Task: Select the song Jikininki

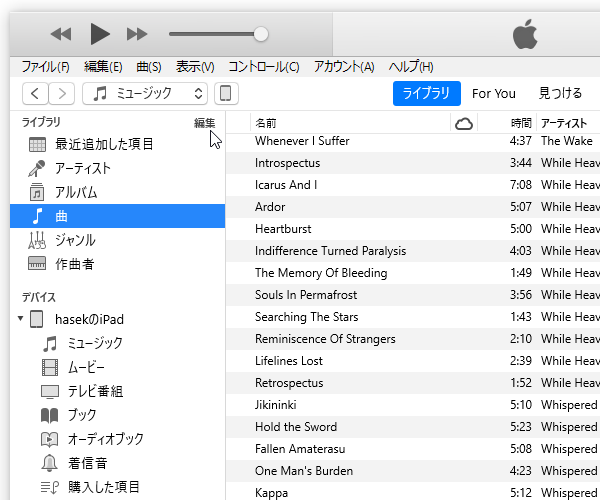Action: [x=276, y=405]
